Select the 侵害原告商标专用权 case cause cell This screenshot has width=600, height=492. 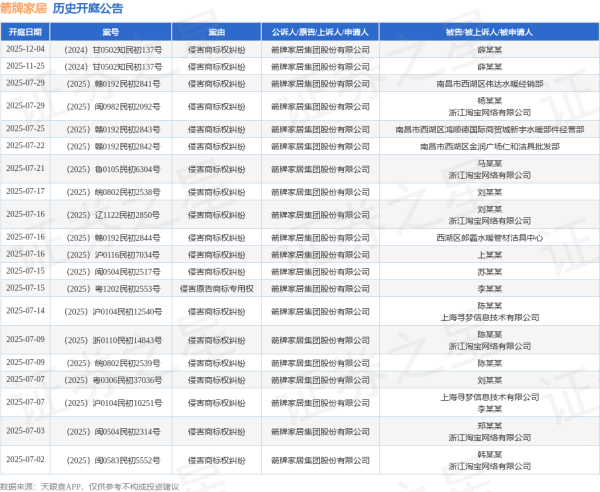[x=216, y=288]
